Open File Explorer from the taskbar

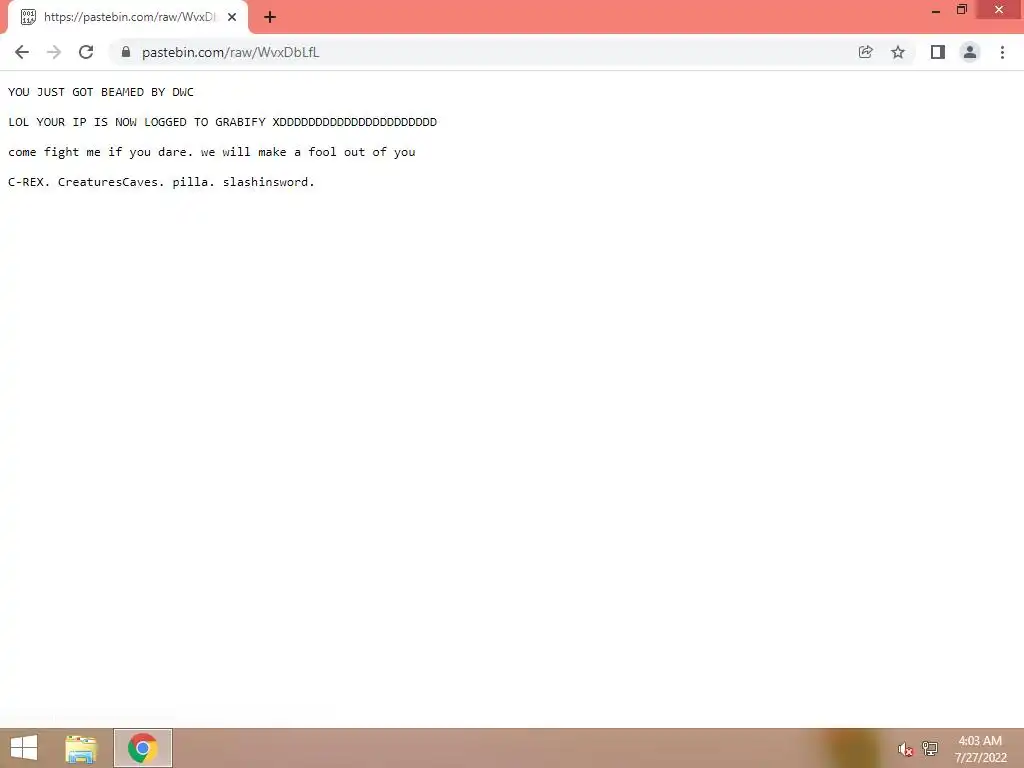coord(81,748)
